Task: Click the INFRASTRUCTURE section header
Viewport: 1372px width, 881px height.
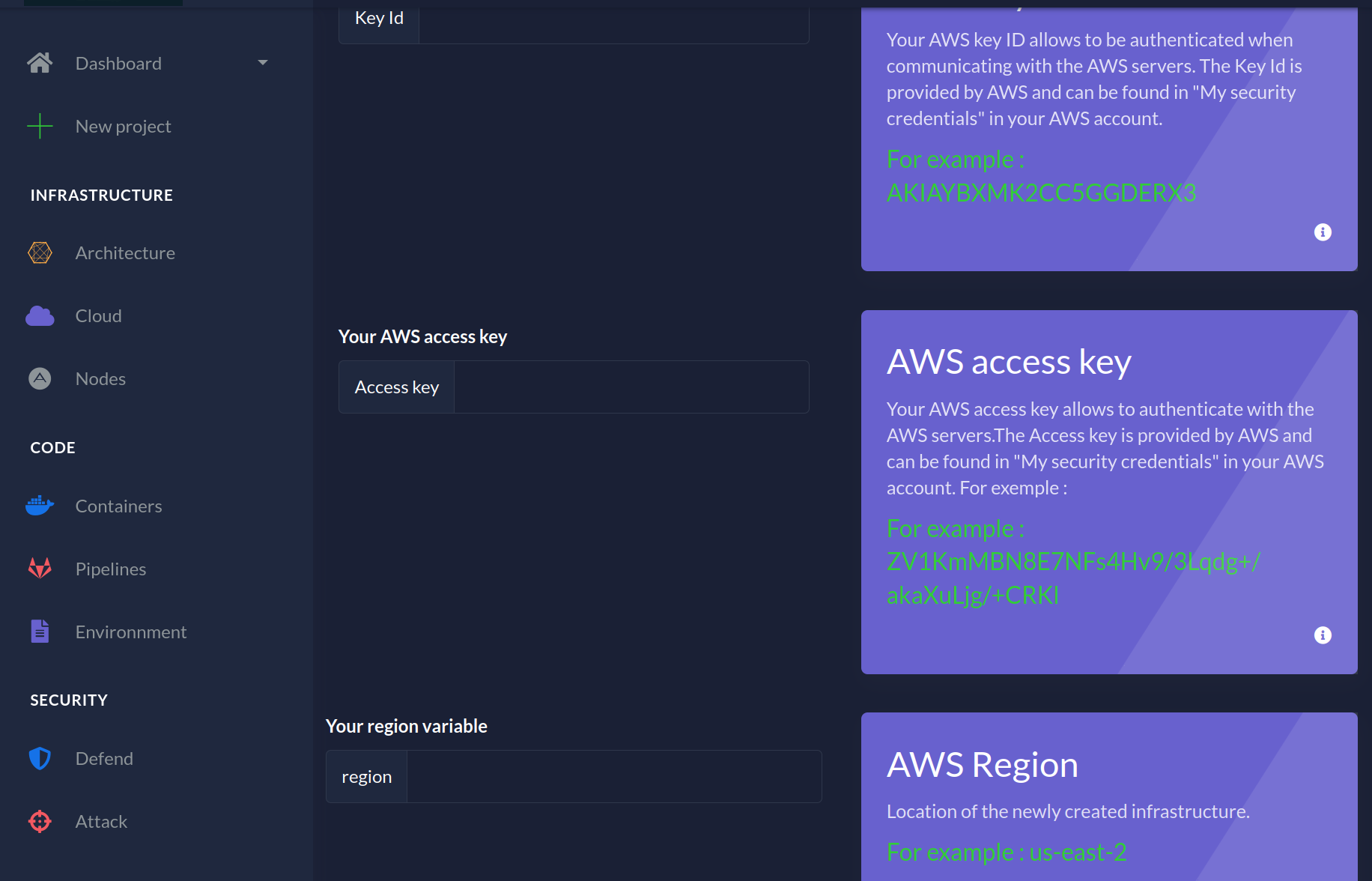Action: click(x=102, y=195)
